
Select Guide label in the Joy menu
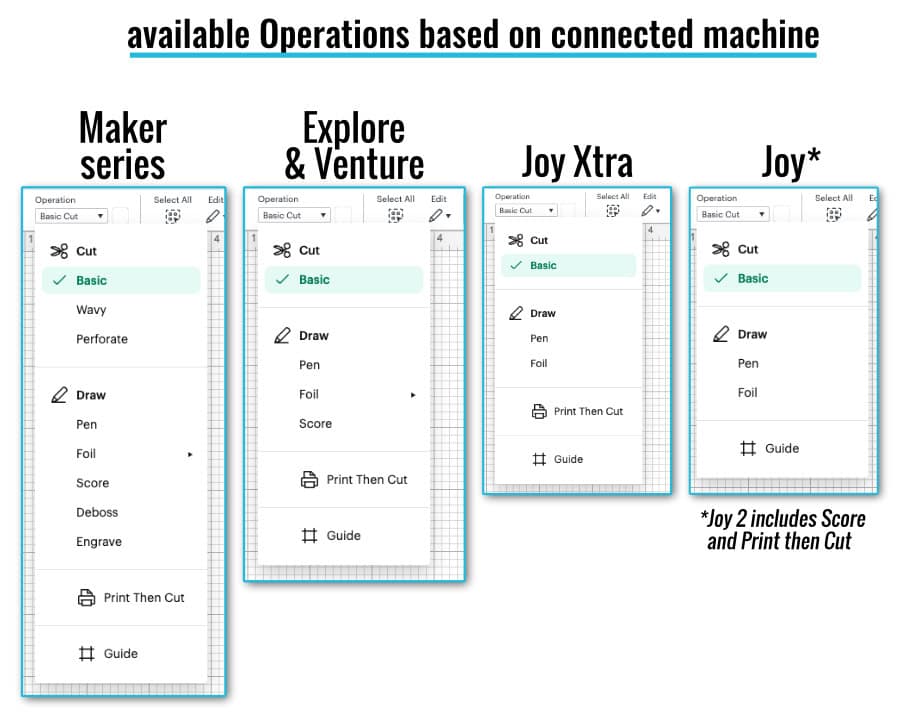pyautogui.click(x=782, y=448)
